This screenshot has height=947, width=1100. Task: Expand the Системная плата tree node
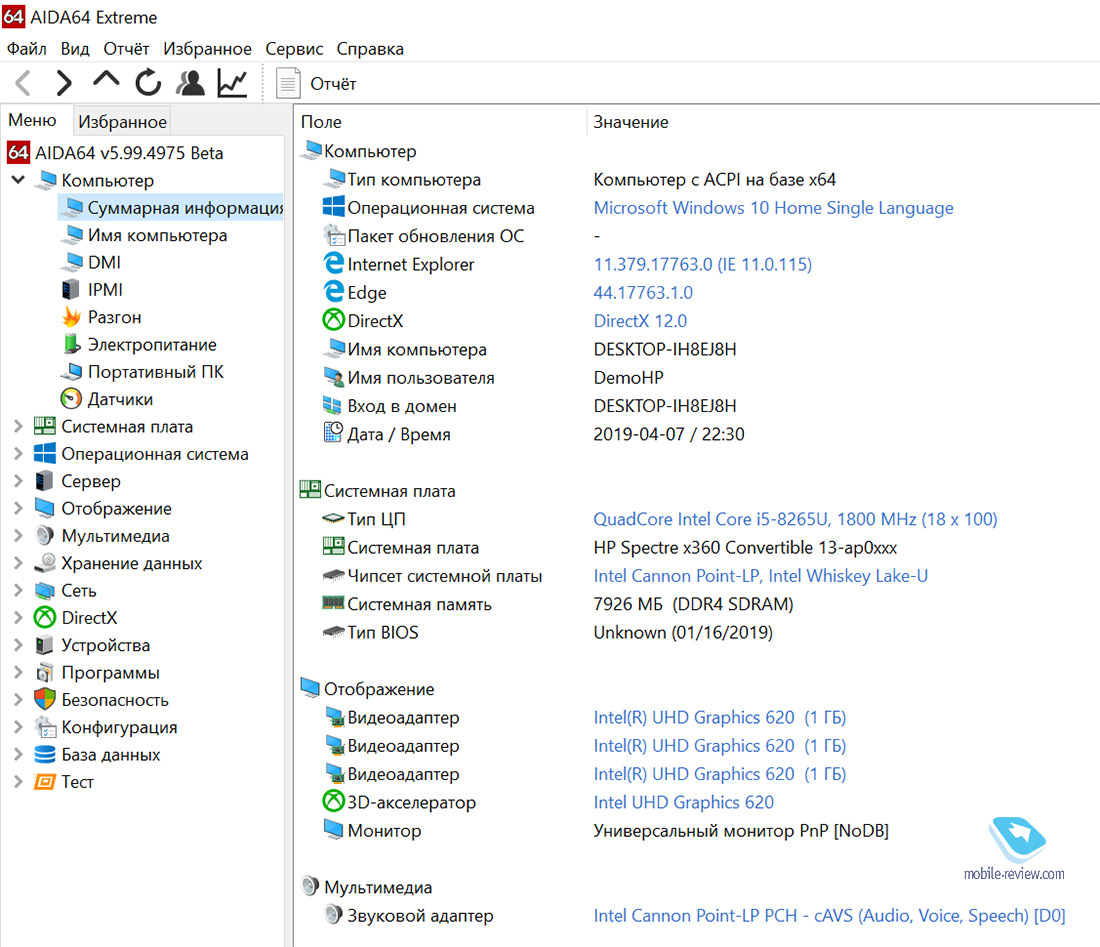(x=18, y=427)
